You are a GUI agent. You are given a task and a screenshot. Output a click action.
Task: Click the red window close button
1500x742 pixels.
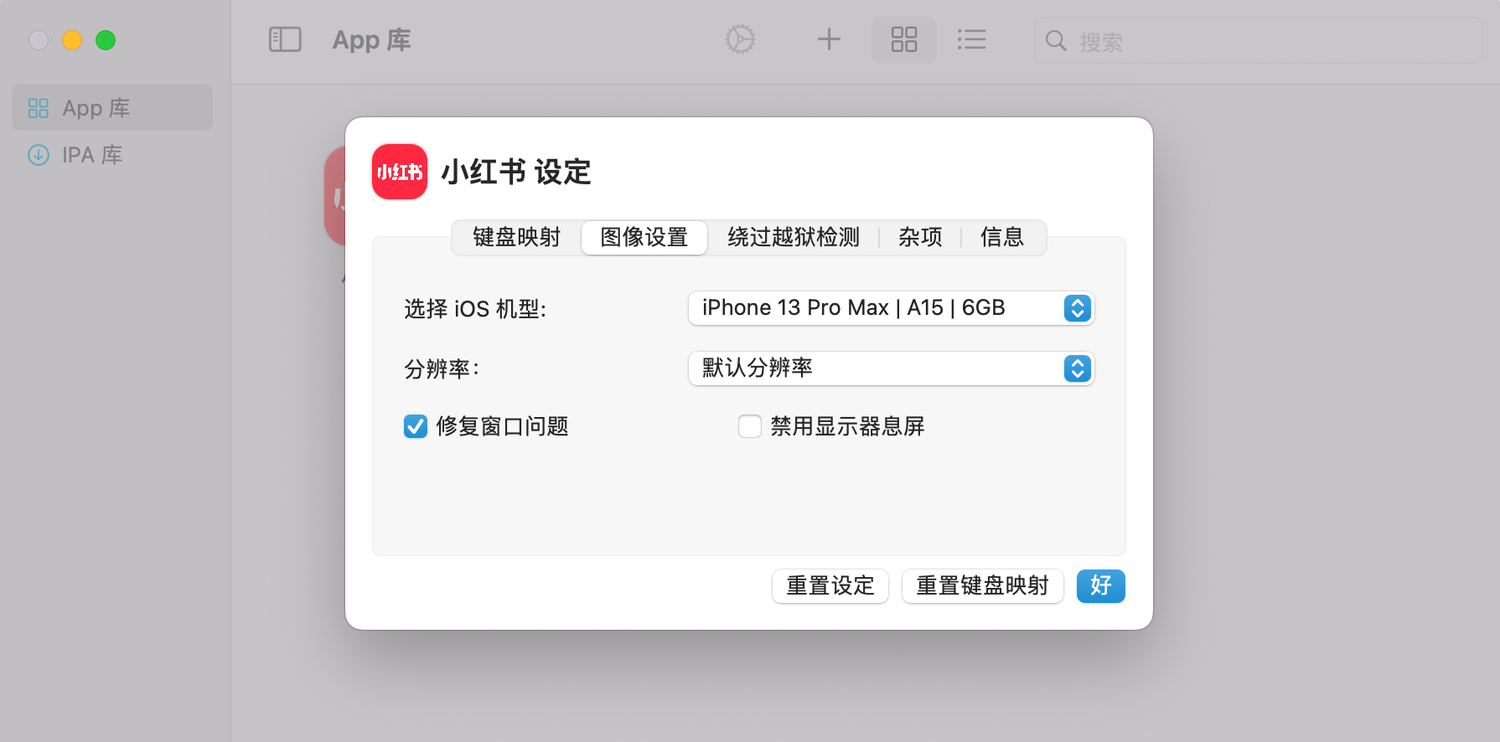pyautogui.click(x=38, y=41)
